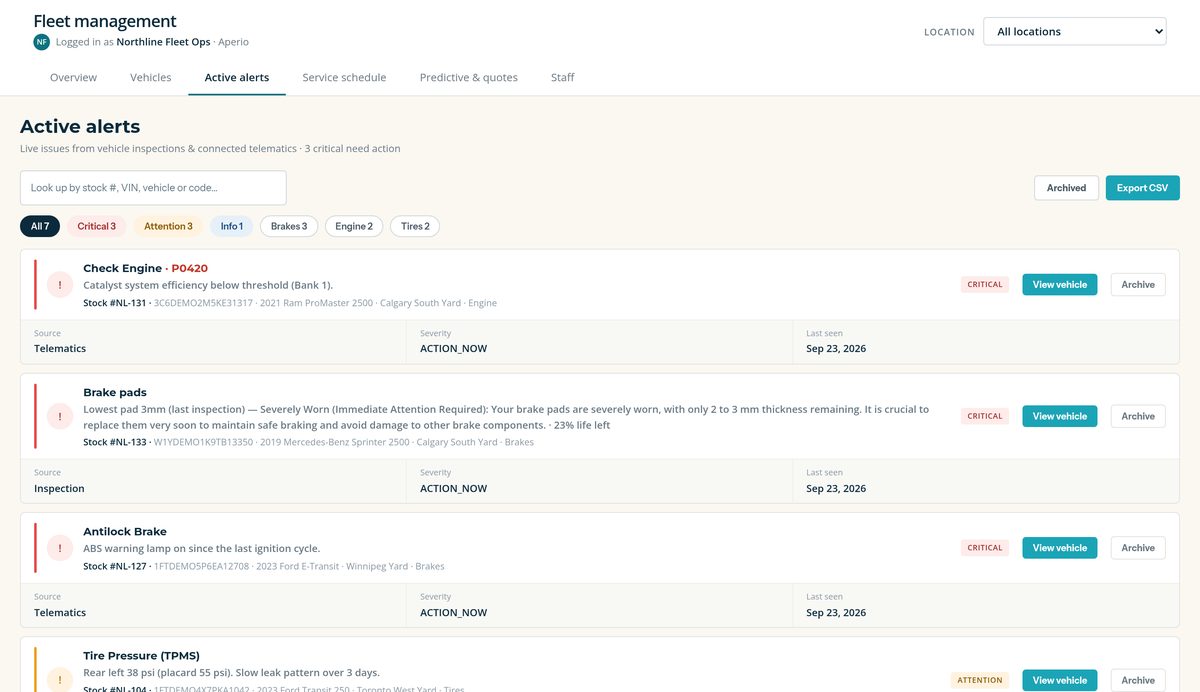The image size is (1200, 692).
Task: Open the All locations dropdown
Action: [1075, 32]
